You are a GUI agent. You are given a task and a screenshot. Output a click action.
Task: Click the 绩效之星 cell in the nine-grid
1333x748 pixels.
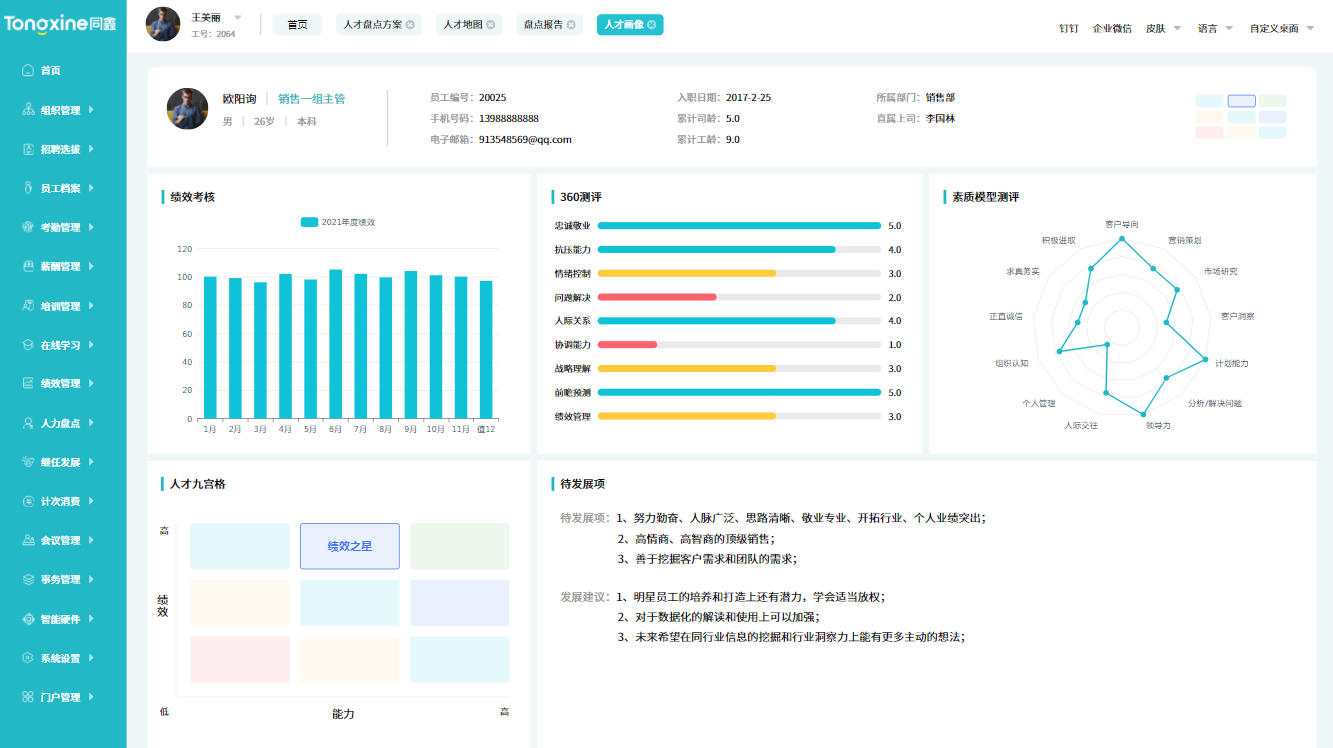(349, 546)
